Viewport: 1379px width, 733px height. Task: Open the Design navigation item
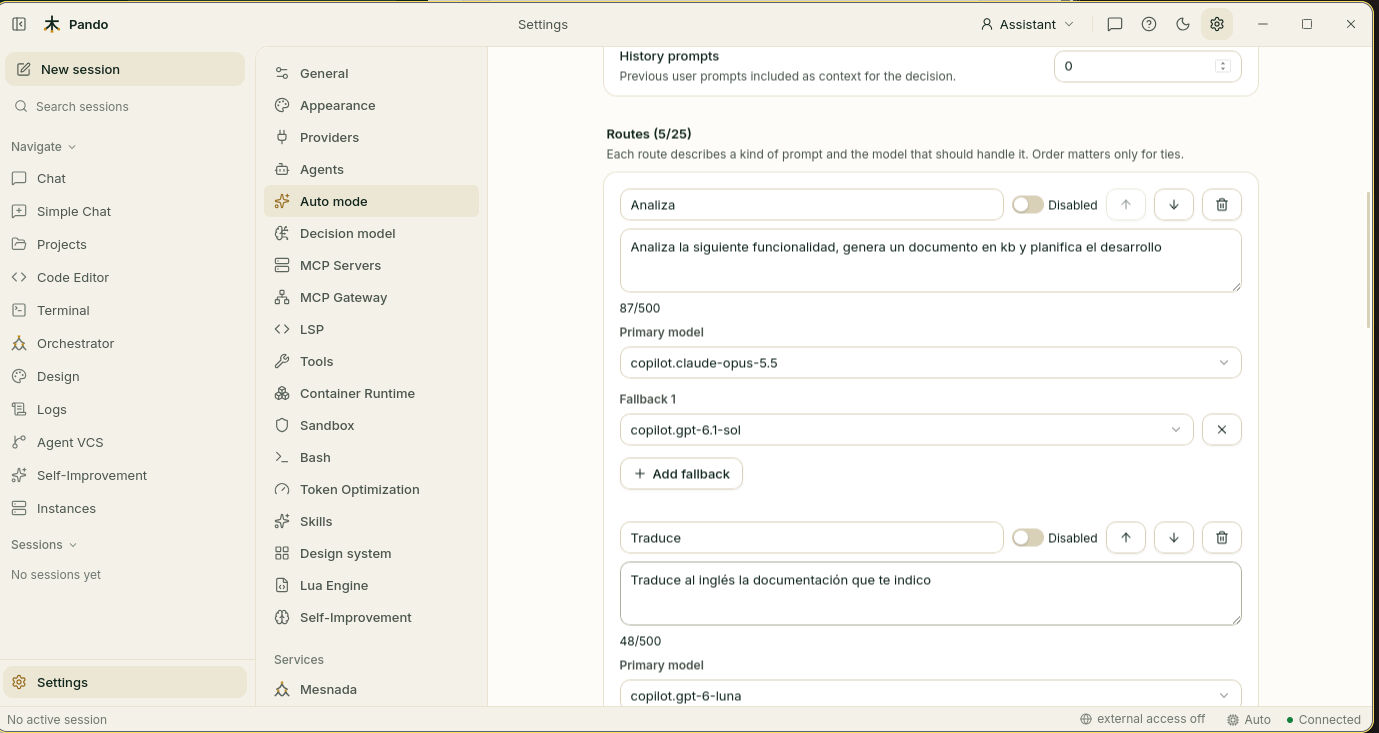tap(125, 376)
